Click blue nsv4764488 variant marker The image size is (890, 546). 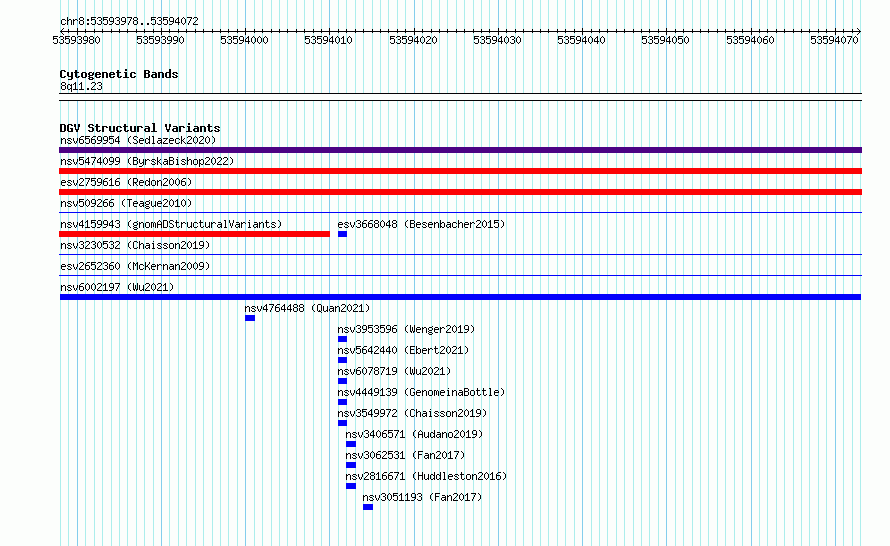coord(250,318)
